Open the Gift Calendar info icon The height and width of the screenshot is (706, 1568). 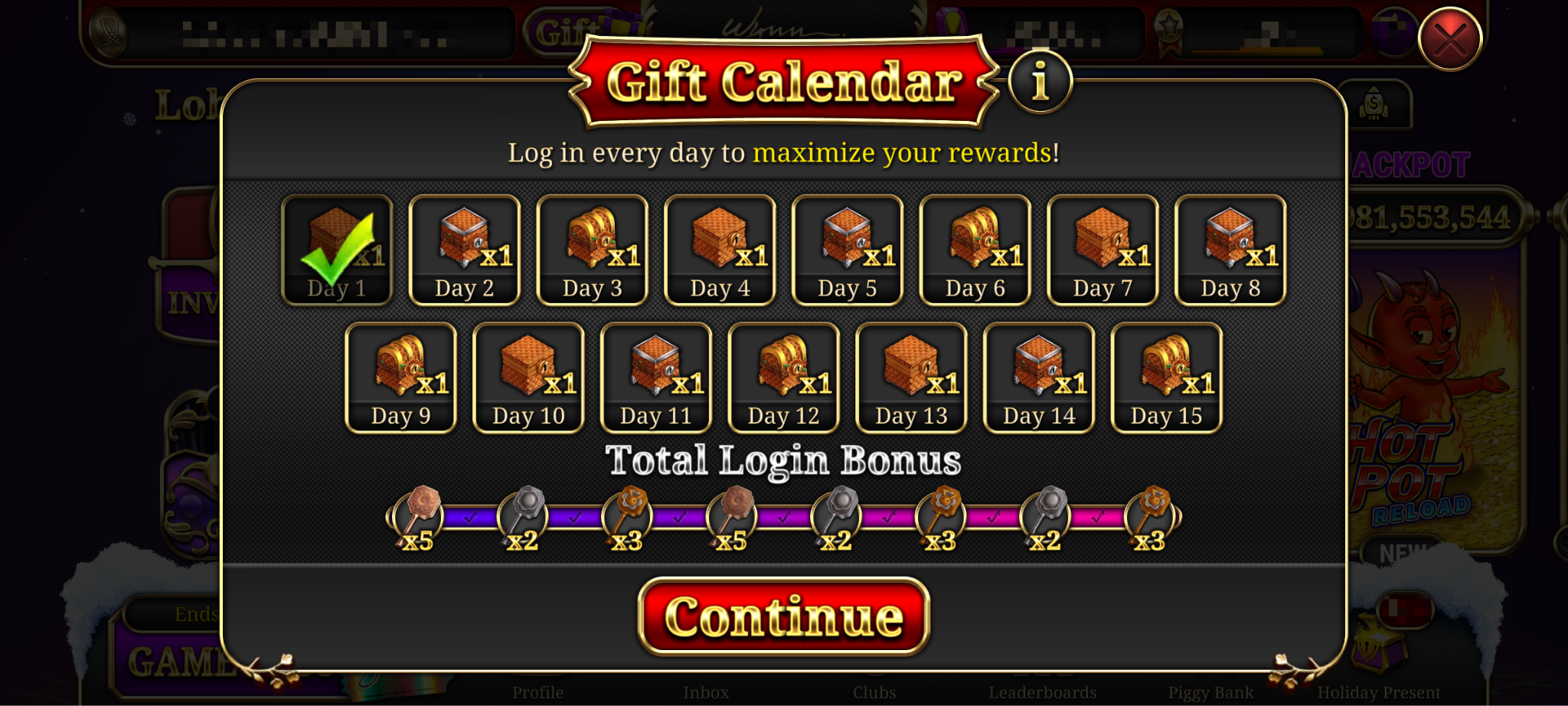pyautogui.click(x=1040, y=80)
